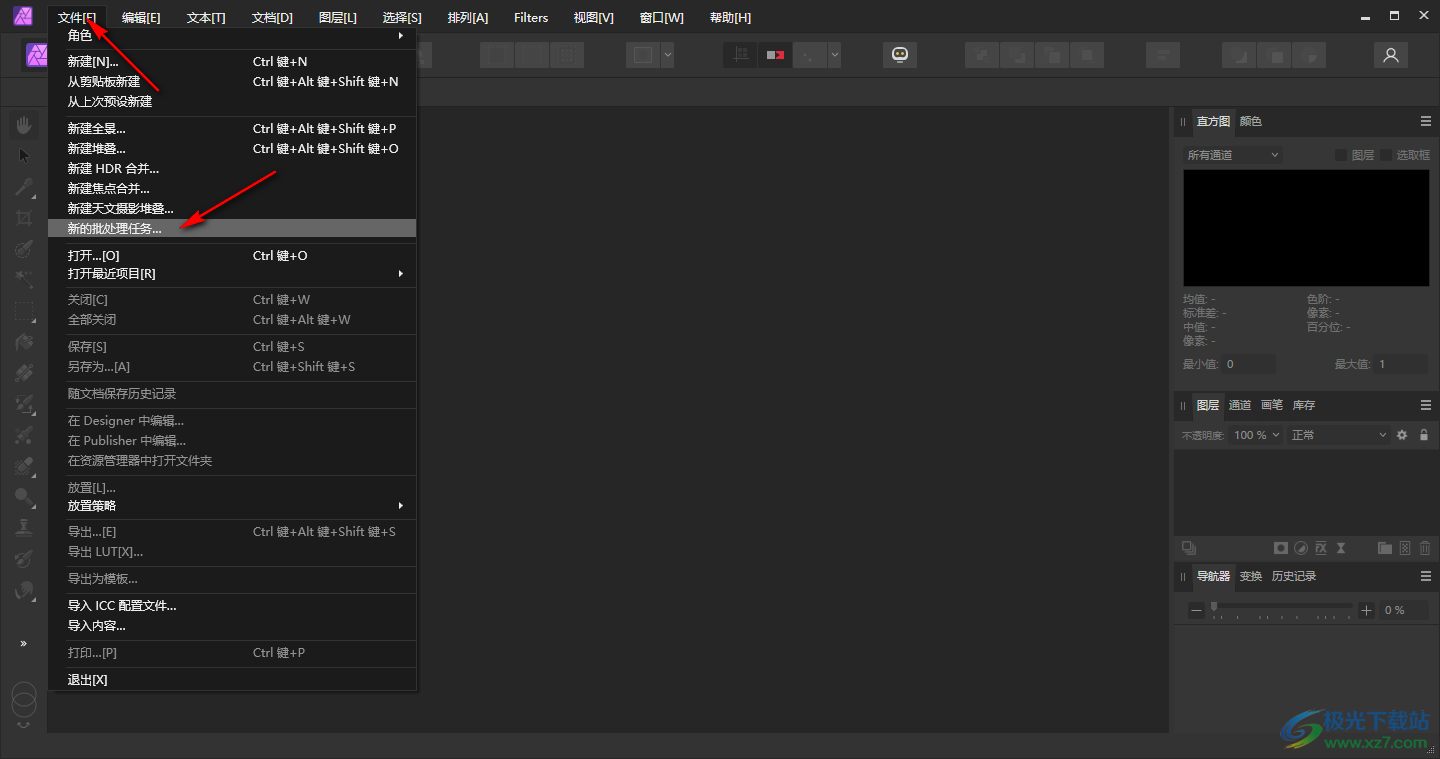Screen dimensions: 1440x759
Task: Enable the 图层 checkbox in histogram
Action: pyautogui.click(x=1341, y=155)
